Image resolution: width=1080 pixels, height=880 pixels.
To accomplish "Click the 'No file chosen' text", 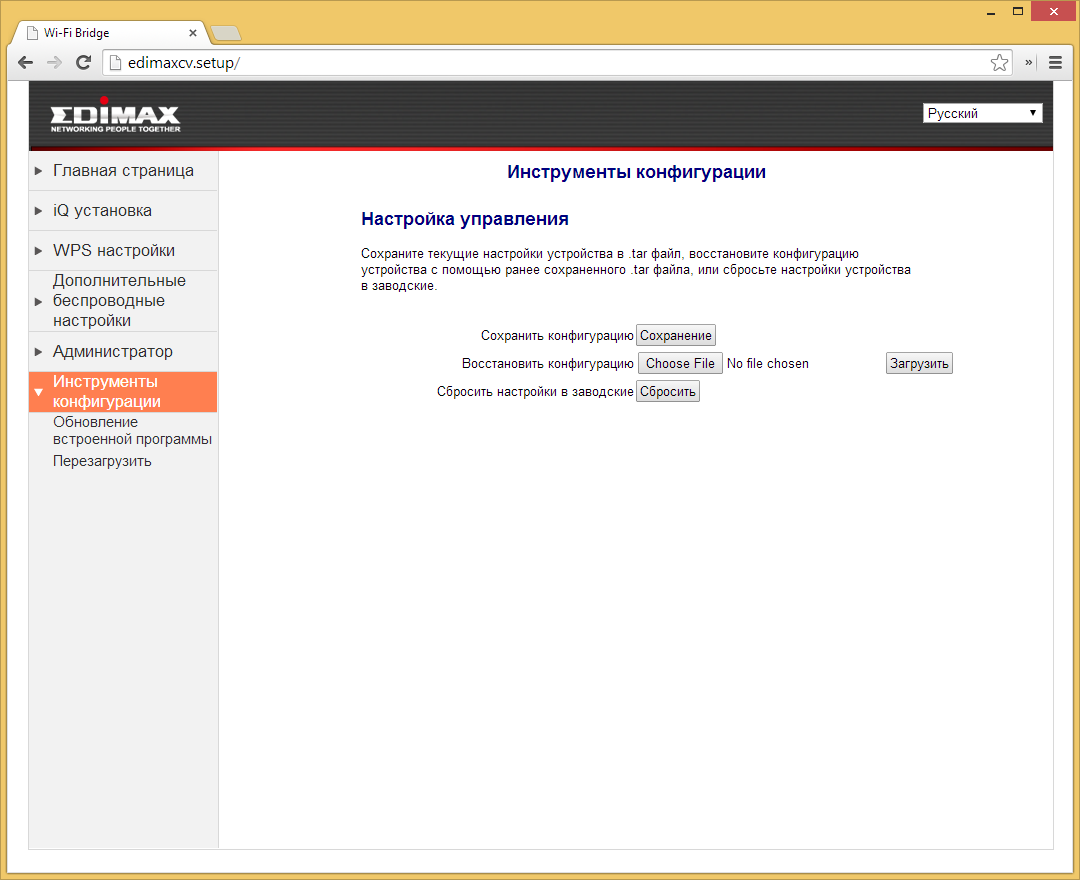I will click(x=767, y=364).
